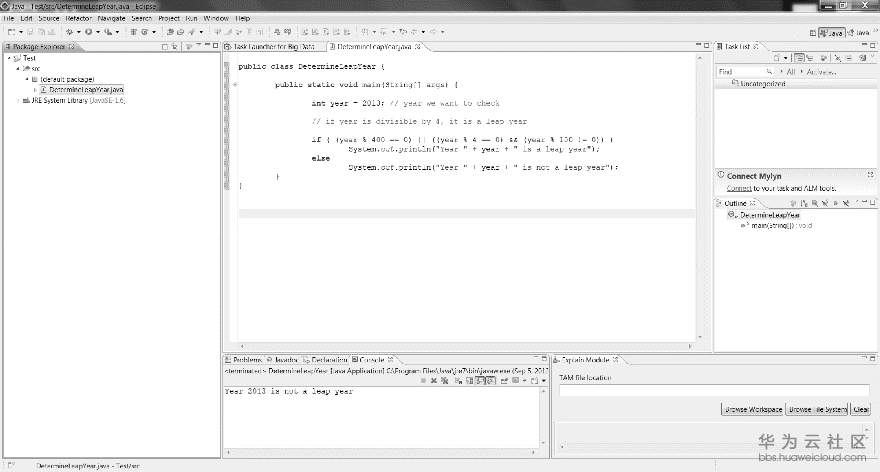Screen dimensions: 880x472
Task: Click the New Task icon in Task List
Action: pos(777,58)
